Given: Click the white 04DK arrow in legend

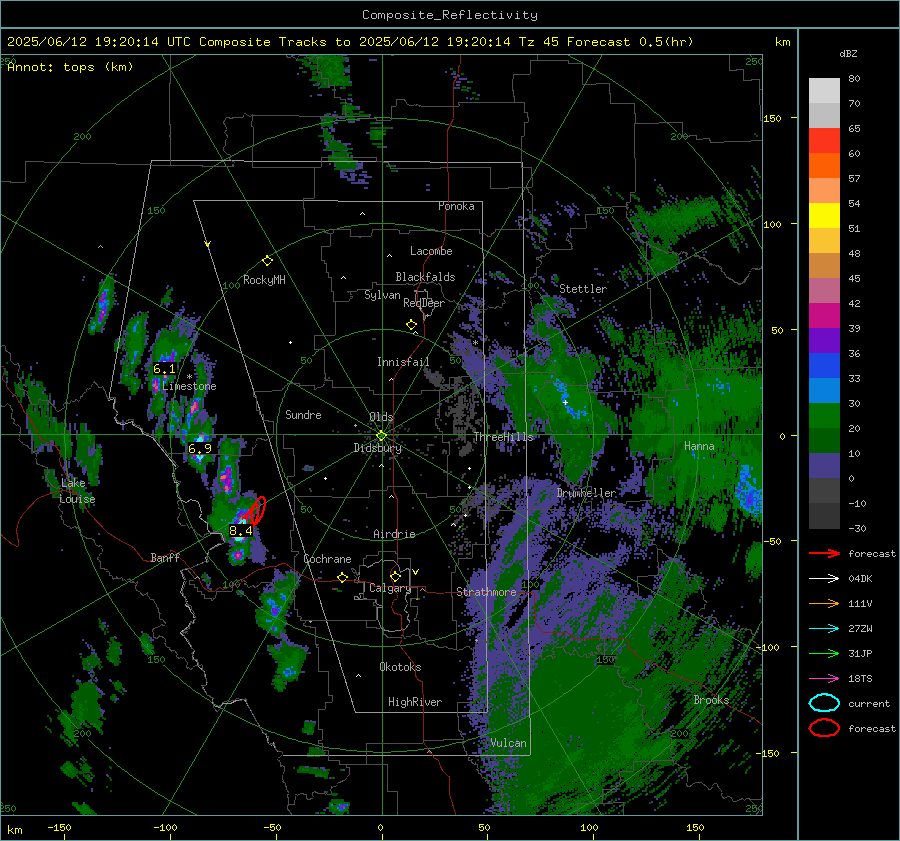Looking at the screenshot, I should [x=824, y=579].
